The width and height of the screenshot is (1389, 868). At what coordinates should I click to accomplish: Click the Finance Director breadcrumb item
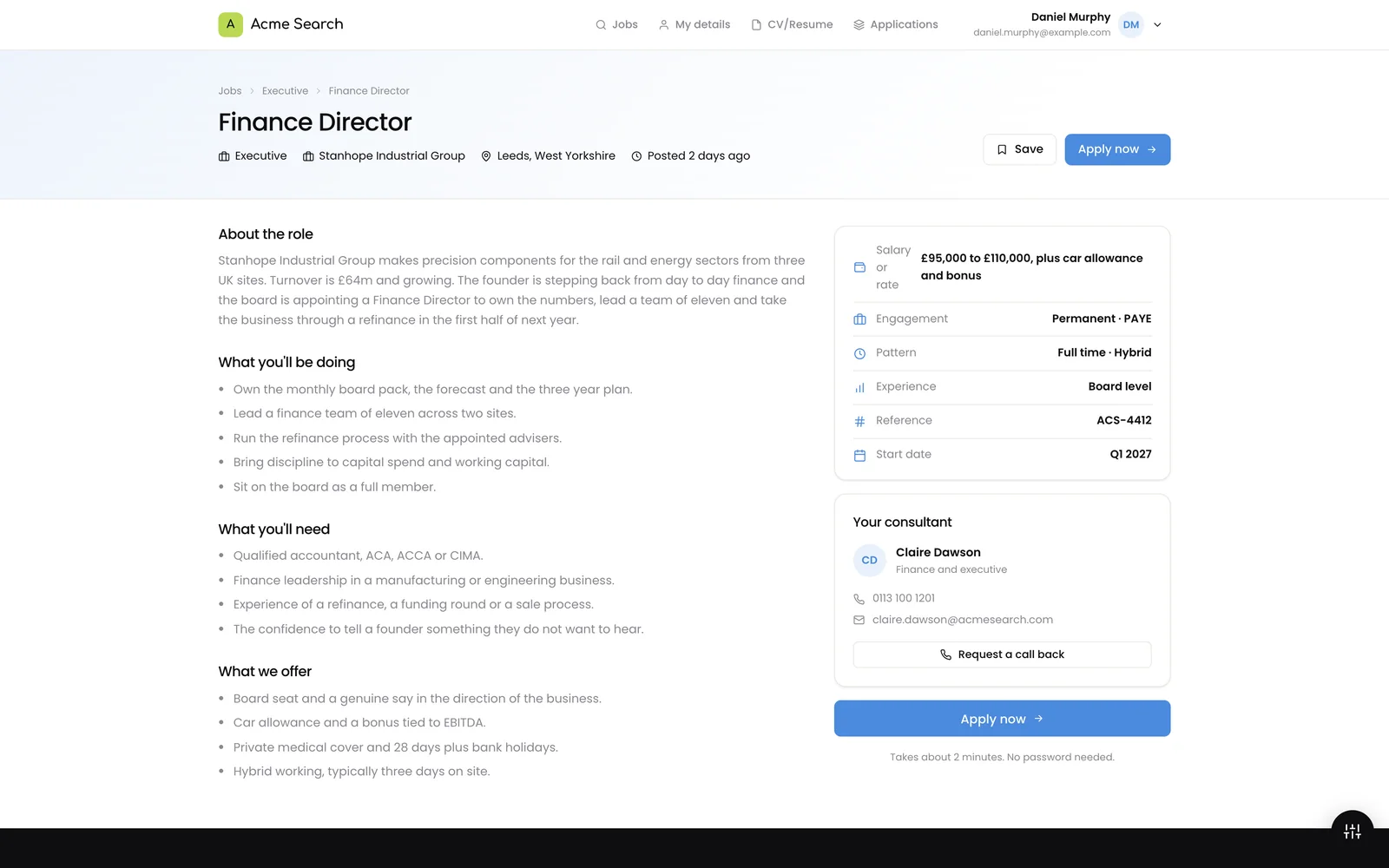click(369, 91)
